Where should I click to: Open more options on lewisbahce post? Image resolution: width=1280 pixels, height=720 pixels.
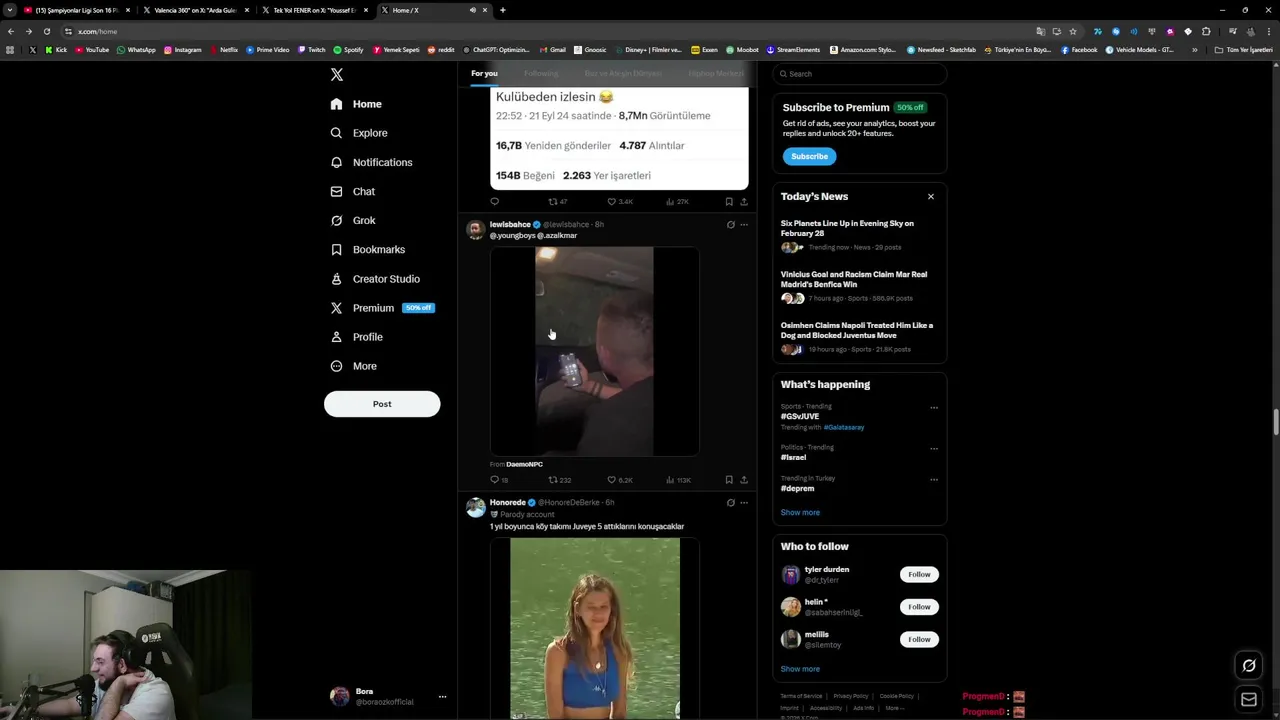(x=743, y=225)
